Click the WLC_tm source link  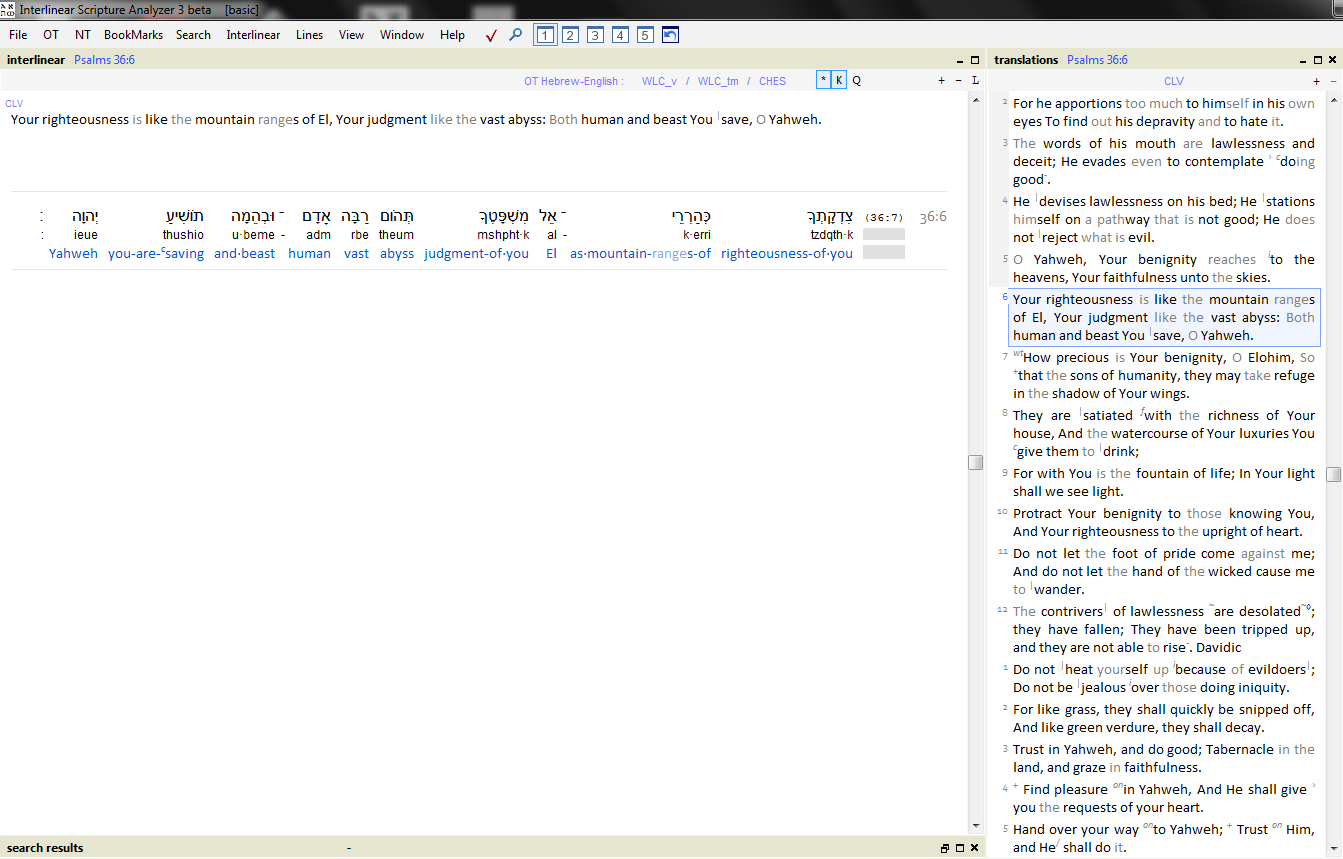(x=718, y=82)
